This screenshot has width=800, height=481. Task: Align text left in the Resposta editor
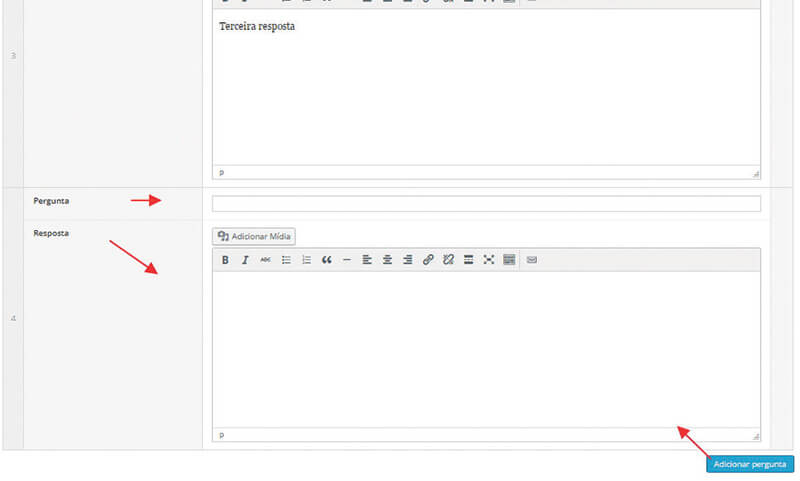coord(367,260)
